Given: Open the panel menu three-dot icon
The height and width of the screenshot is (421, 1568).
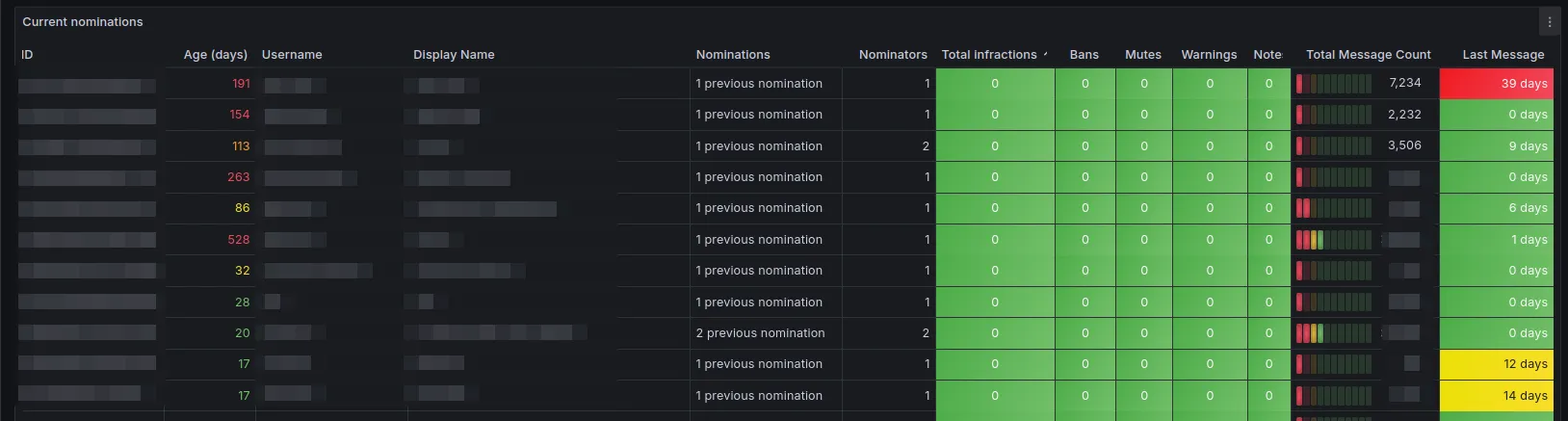Looking at the screenshot, I should [1549, 22].
